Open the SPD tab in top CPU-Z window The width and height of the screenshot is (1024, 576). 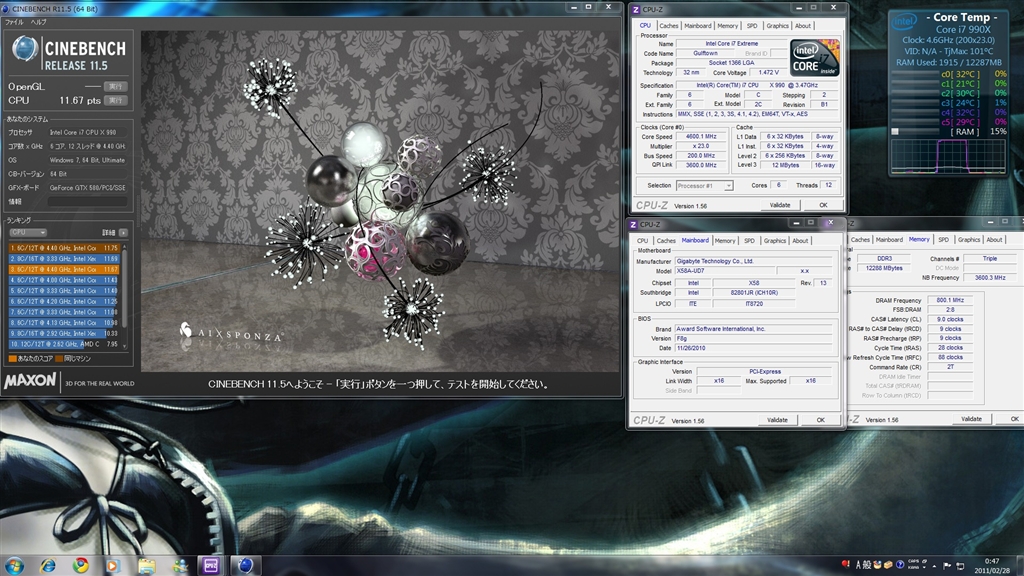[751, 26]
